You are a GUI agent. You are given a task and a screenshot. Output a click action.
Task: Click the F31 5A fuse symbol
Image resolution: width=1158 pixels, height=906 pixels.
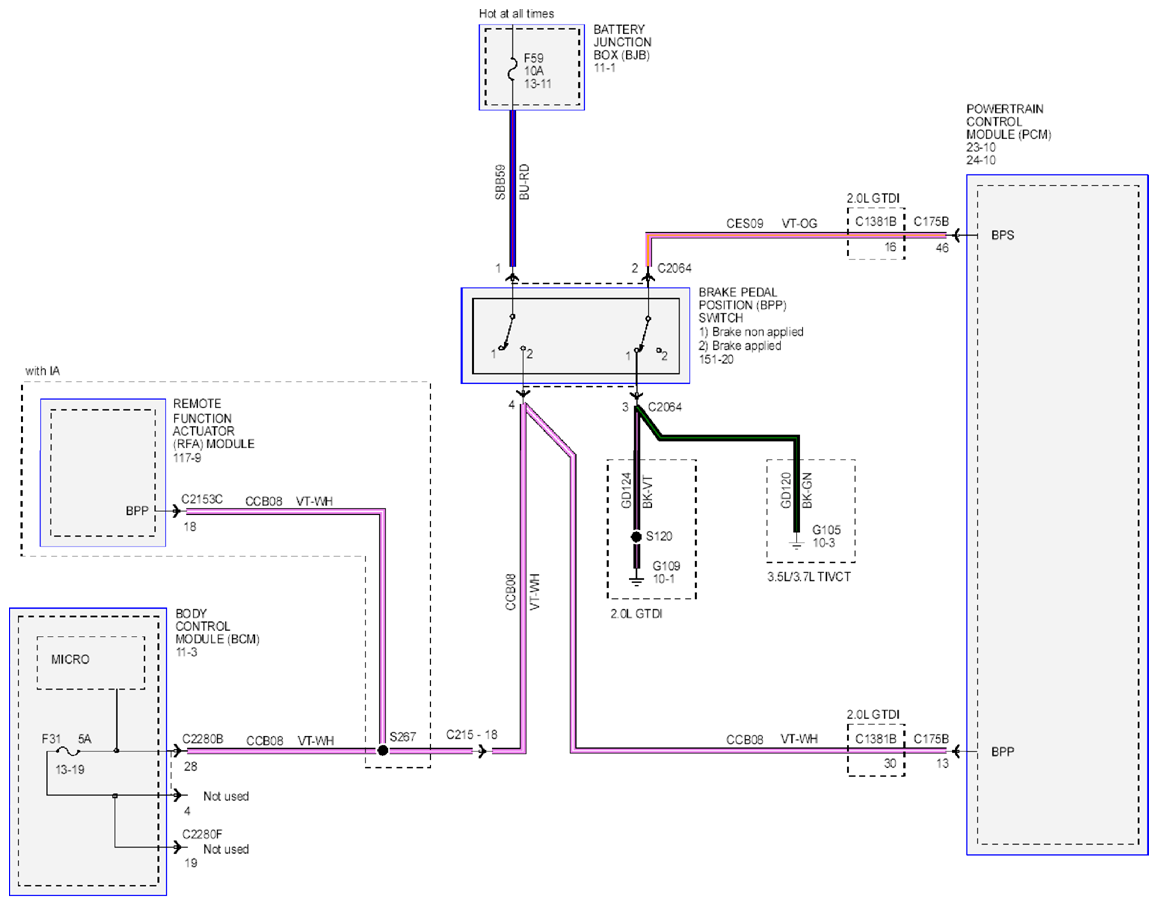point(69,752)
